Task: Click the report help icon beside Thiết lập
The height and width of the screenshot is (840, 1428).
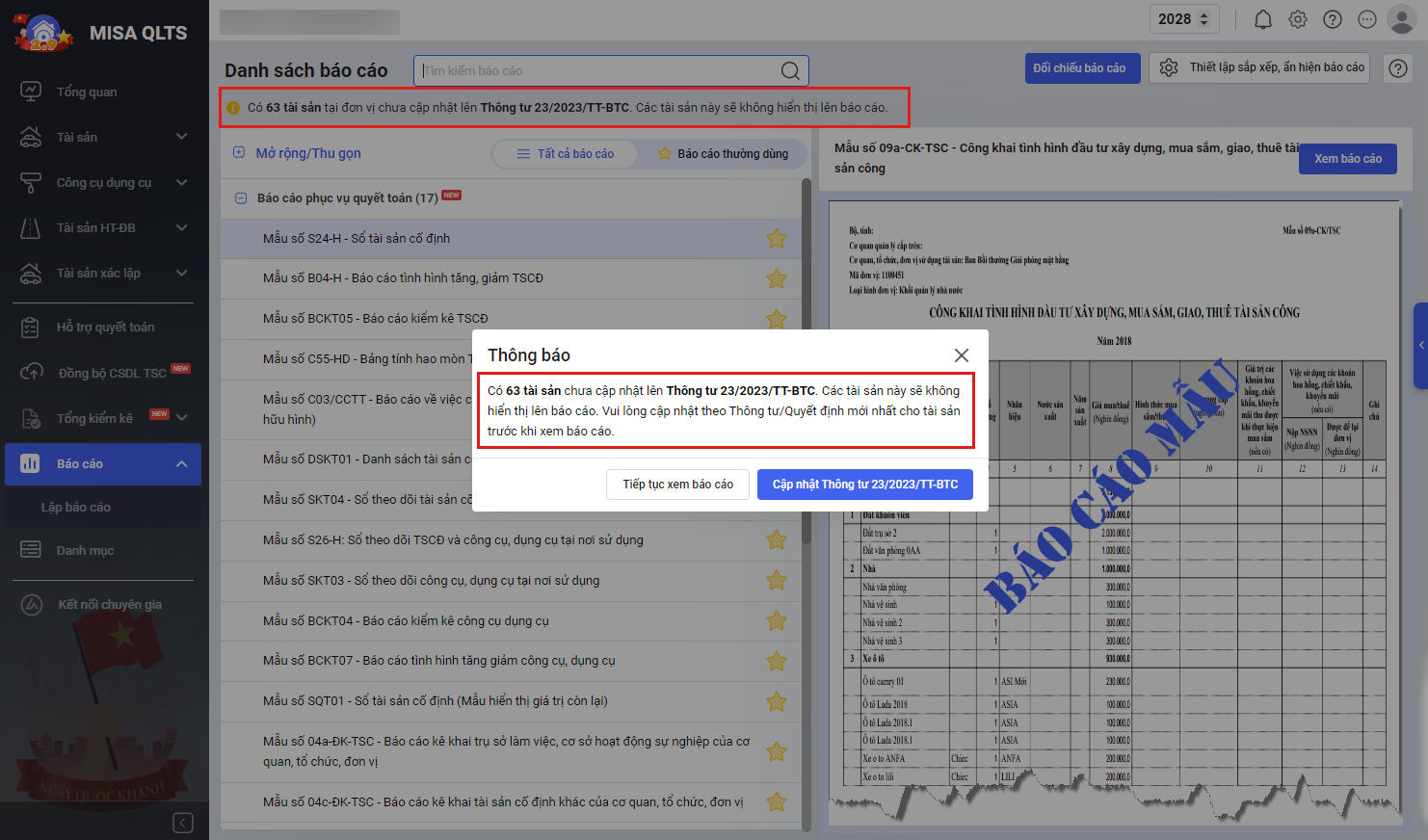Action: [1398, 68]
